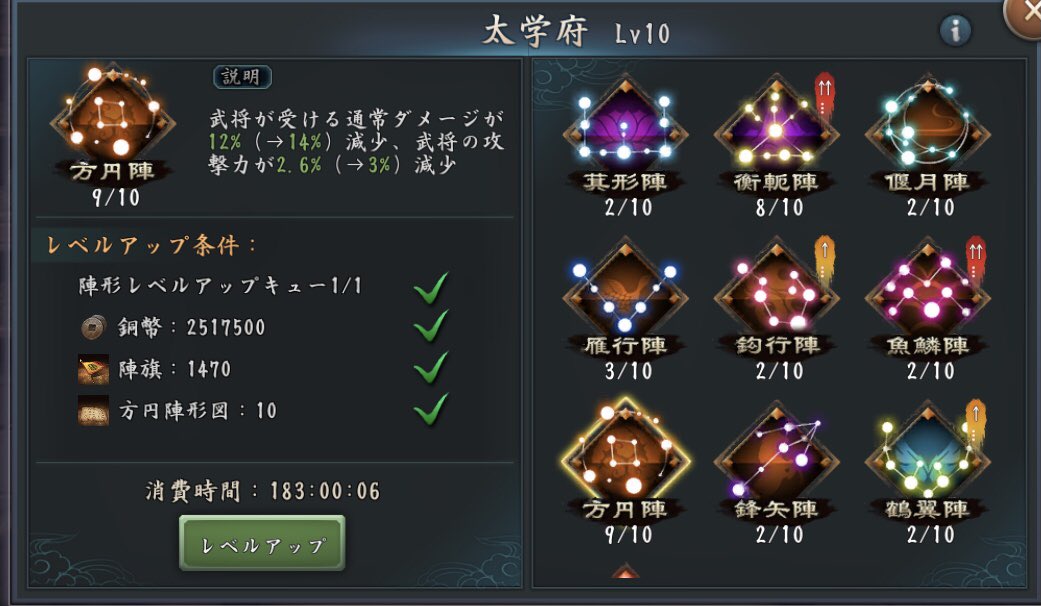
Task: Click the 銅幣 copper coin icon
Action: tap(94, 327)
